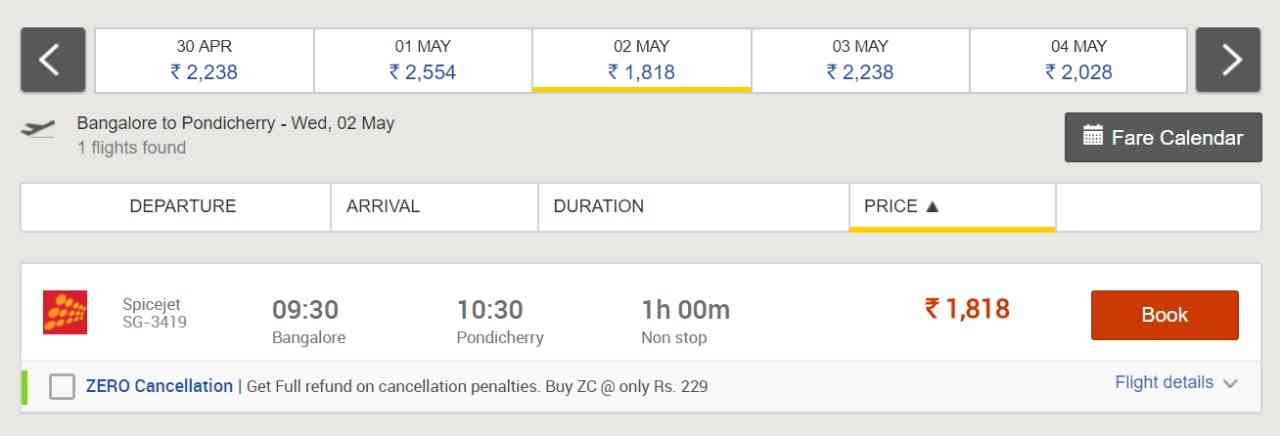Tick the ZERO Cancellation checkbox
Screen dimensions: 1280x436
[x=62, y=386]
